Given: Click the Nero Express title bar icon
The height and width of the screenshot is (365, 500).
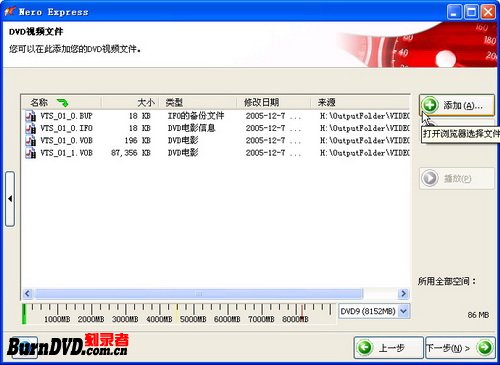Looking at the screenshot, I should (x=9, y=12).
